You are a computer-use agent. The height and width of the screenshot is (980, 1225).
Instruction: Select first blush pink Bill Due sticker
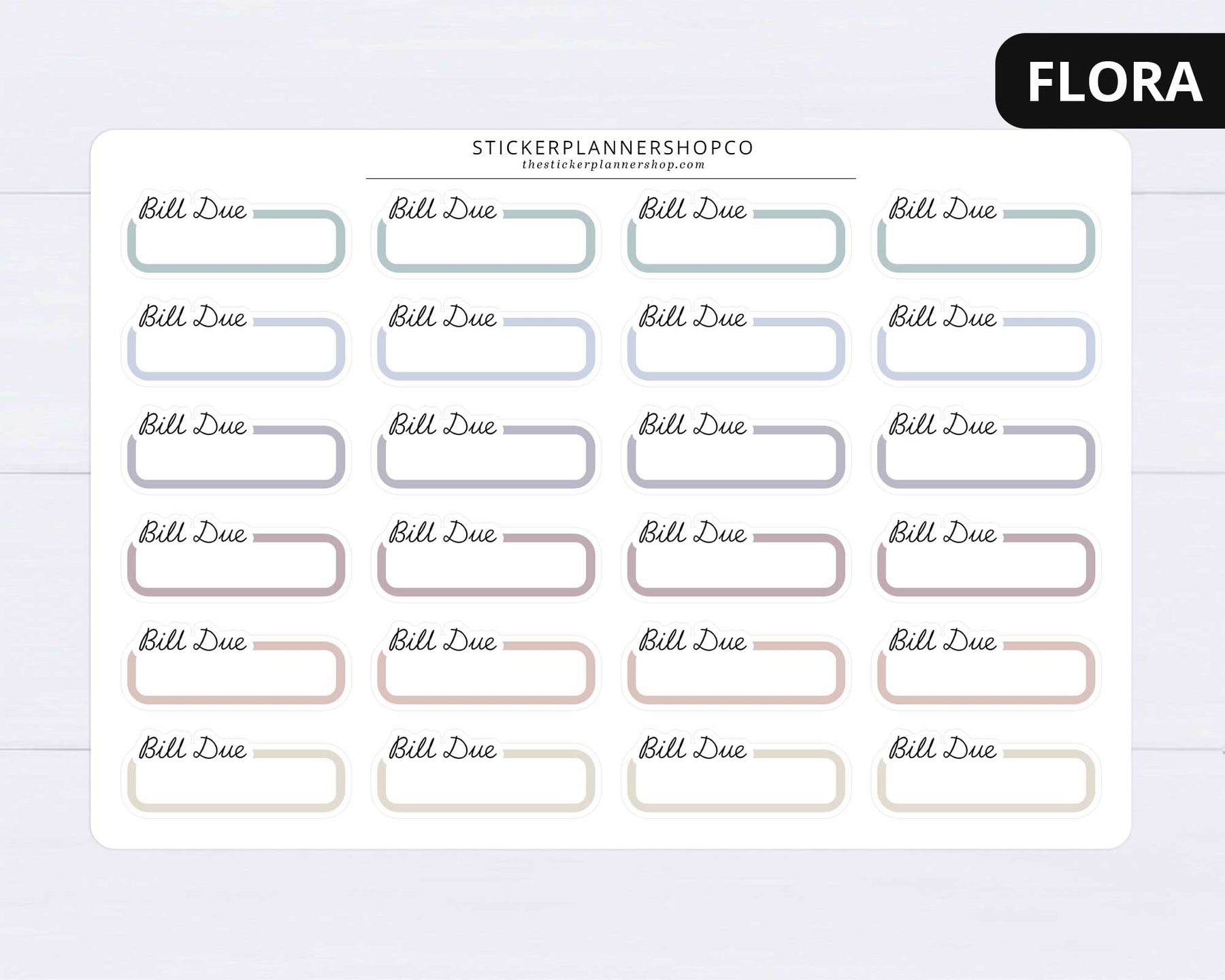[236, 665]
